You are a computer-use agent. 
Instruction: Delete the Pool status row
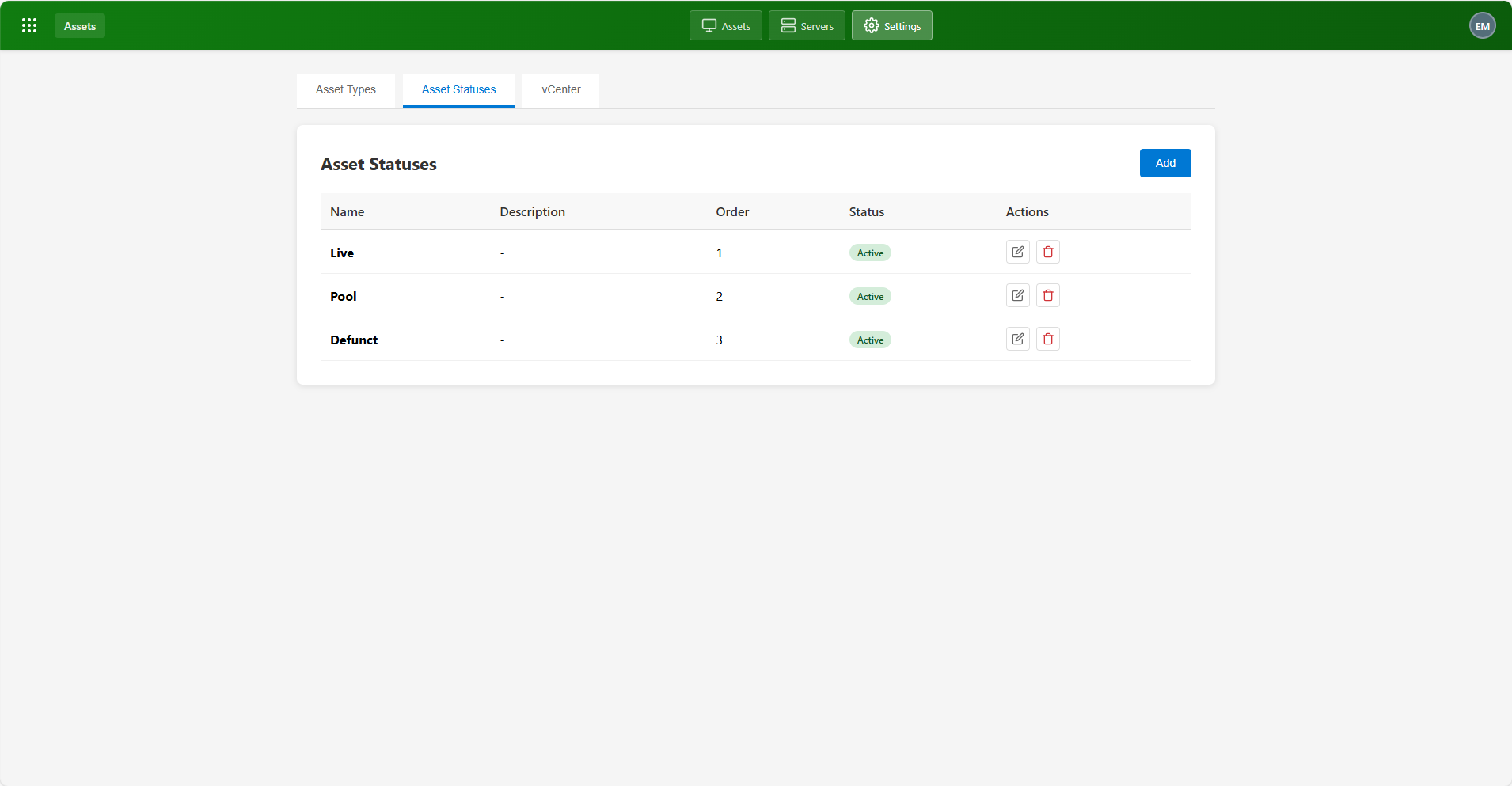coord(1048,295)
